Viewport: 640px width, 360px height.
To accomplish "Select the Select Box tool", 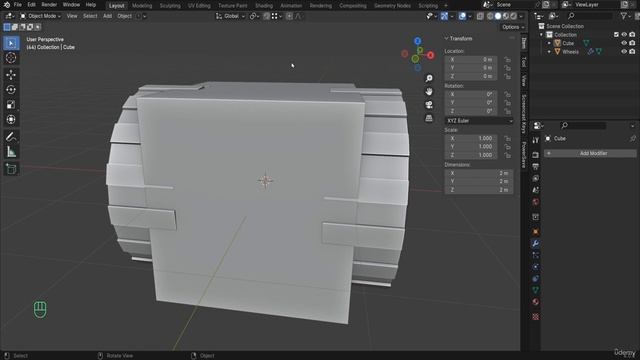I will tap(11, 43).
